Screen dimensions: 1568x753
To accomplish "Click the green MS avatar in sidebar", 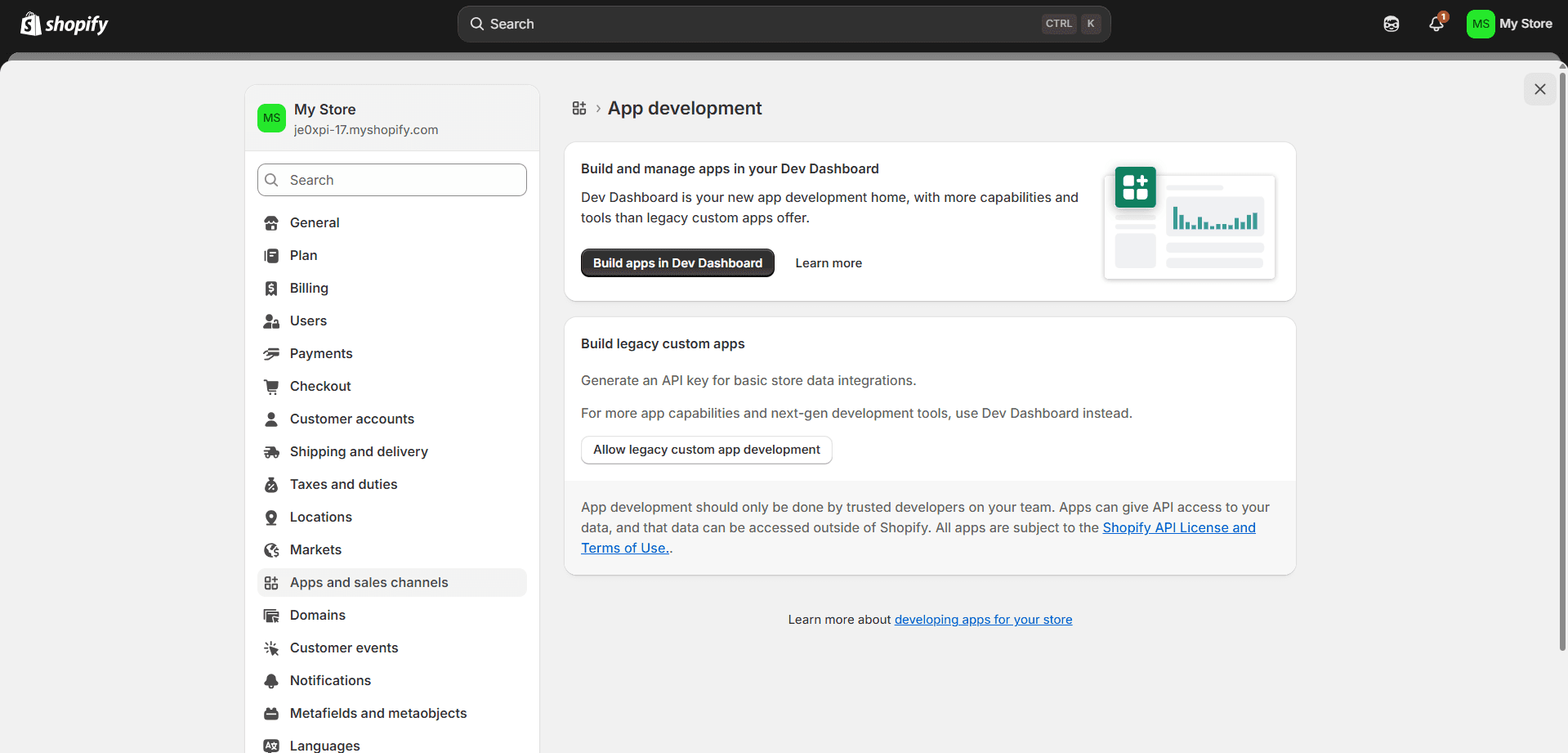I will [271, 118].
